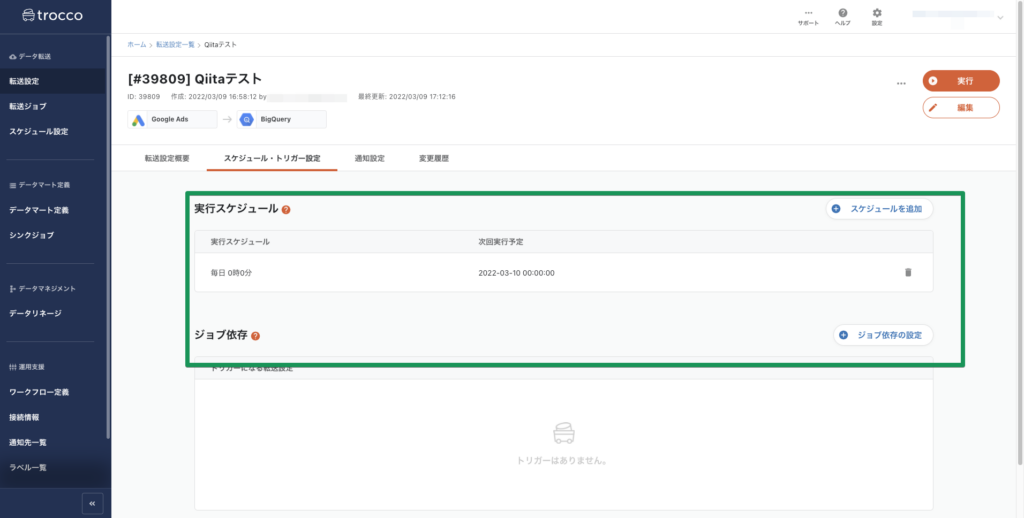Click the help icon beside 実行スケジュール

click(x=286, y=210)
